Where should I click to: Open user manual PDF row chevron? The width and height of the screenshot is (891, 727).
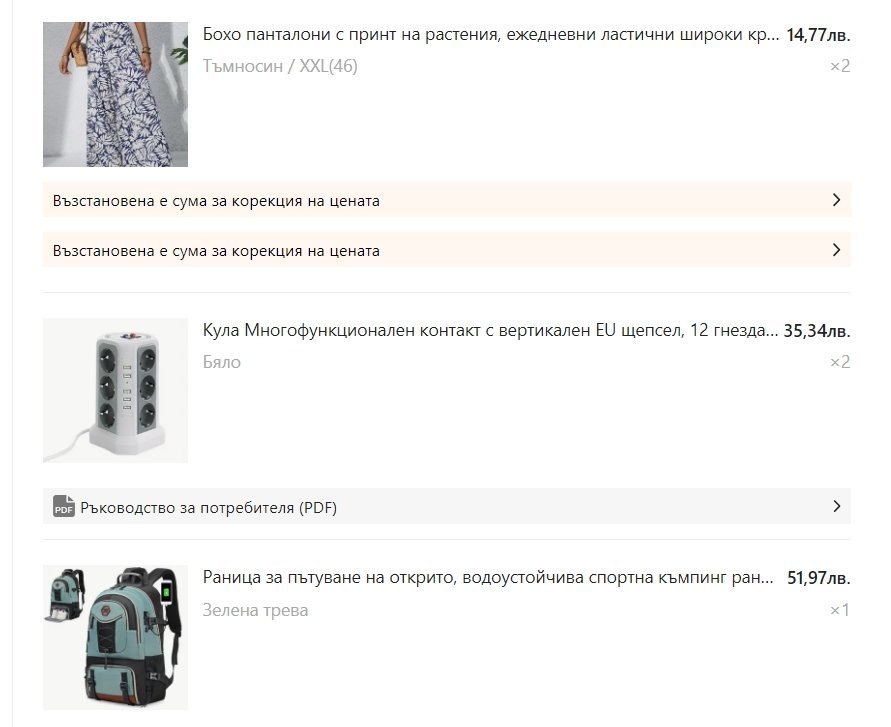[836, 506]
